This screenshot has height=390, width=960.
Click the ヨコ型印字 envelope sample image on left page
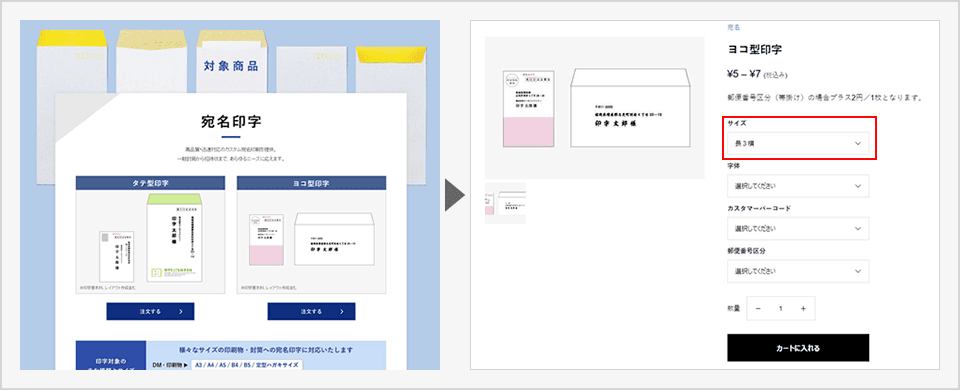(x=311, y=242)
